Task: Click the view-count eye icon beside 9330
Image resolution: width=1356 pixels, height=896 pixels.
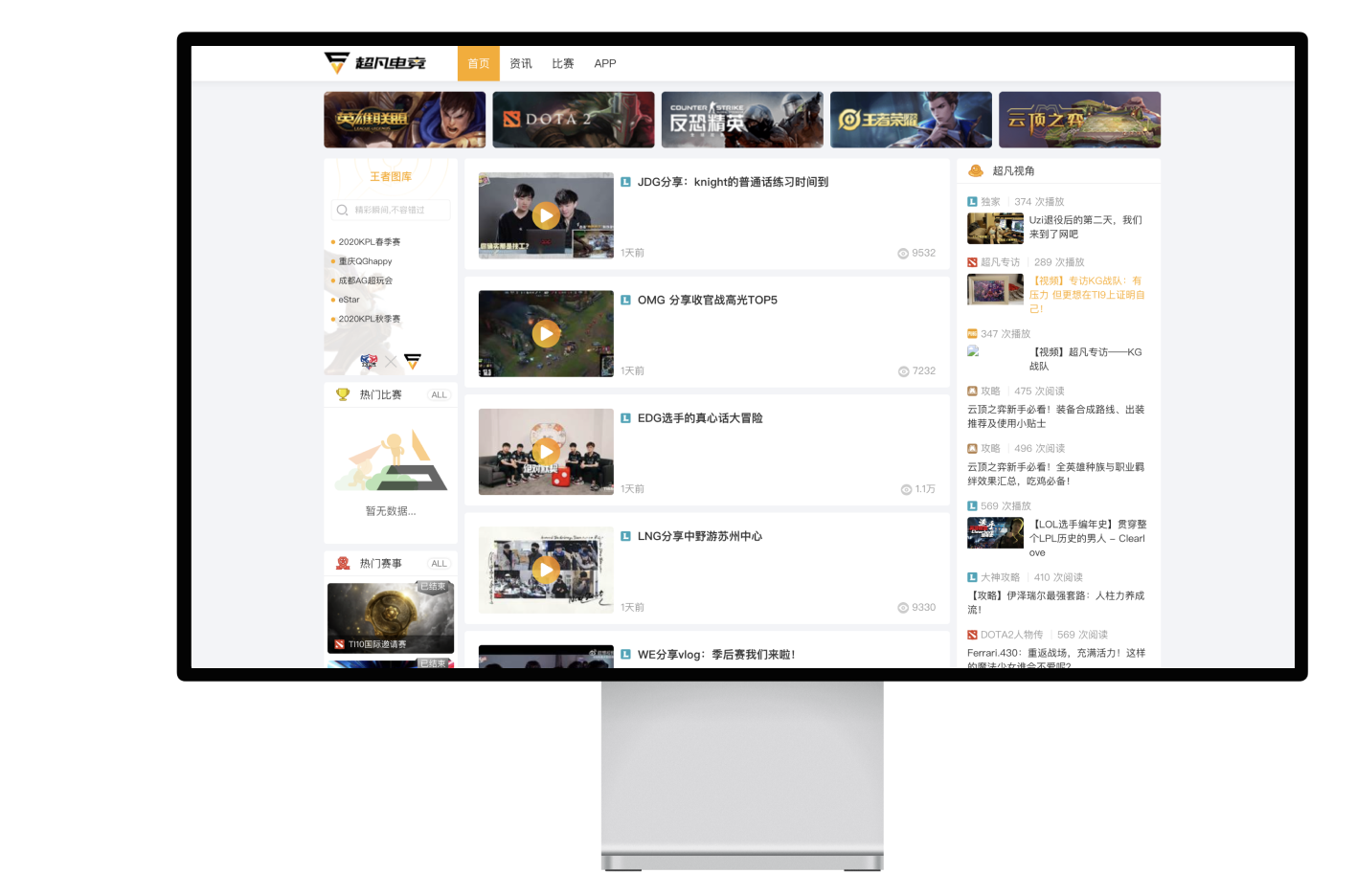Action: (x=903, y=608)
